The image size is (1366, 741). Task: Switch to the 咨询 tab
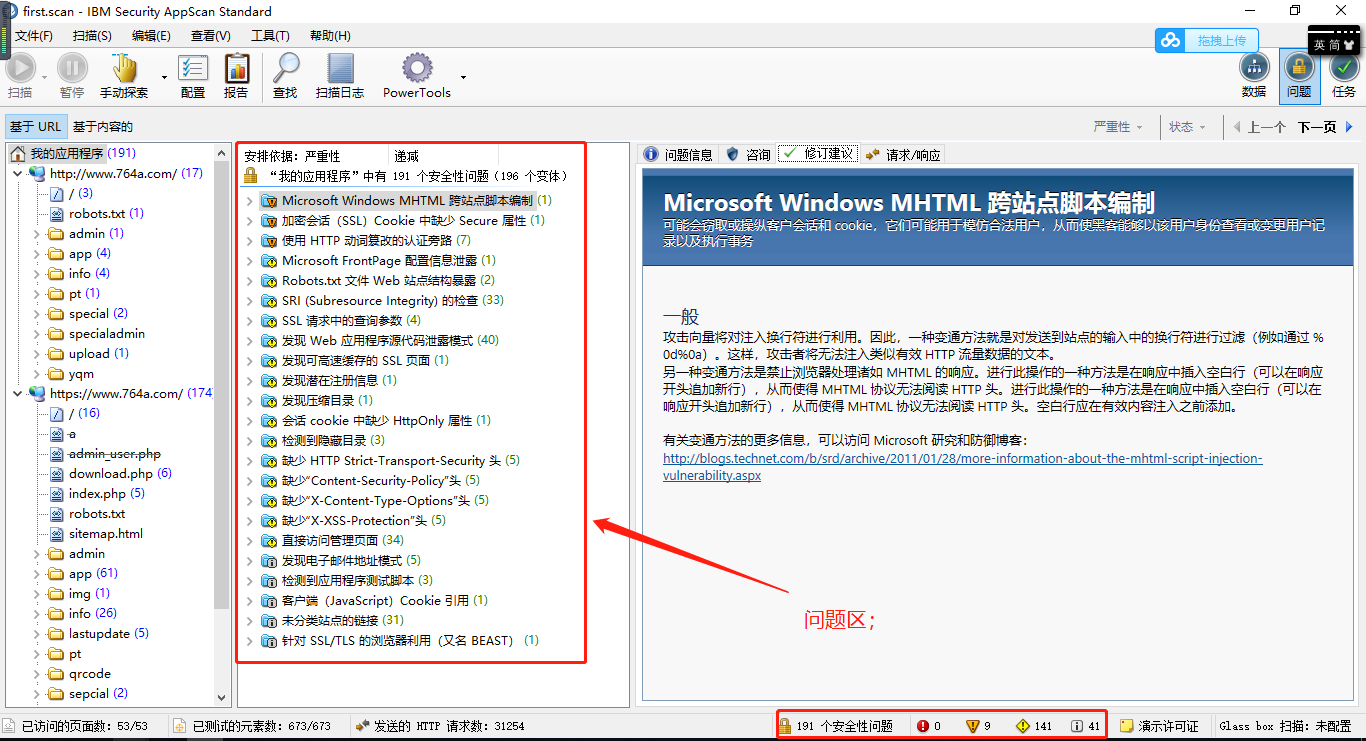tap(748, 154)
